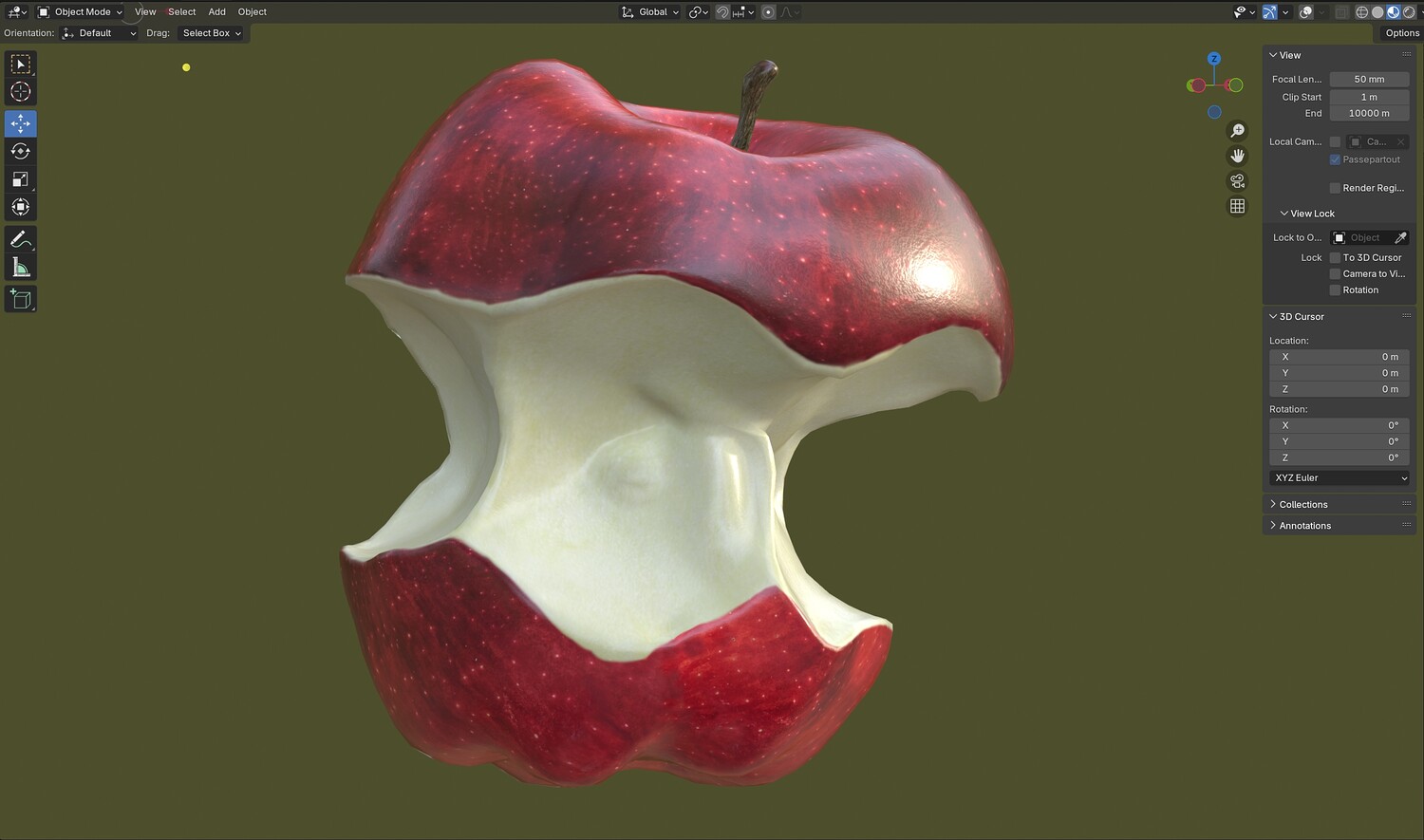This screenshot has height=840, width=1424.
Task: Choose the Move tool
Action: pos(20,123)
